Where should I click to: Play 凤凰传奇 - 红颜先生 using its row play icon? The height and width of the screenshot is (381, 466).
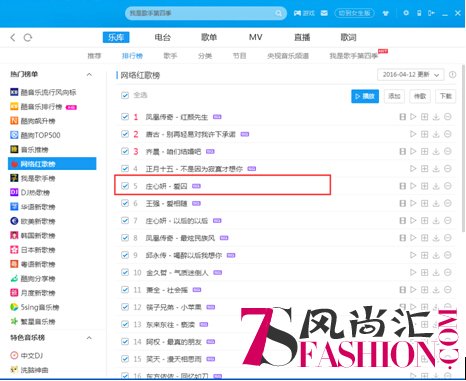413,117
